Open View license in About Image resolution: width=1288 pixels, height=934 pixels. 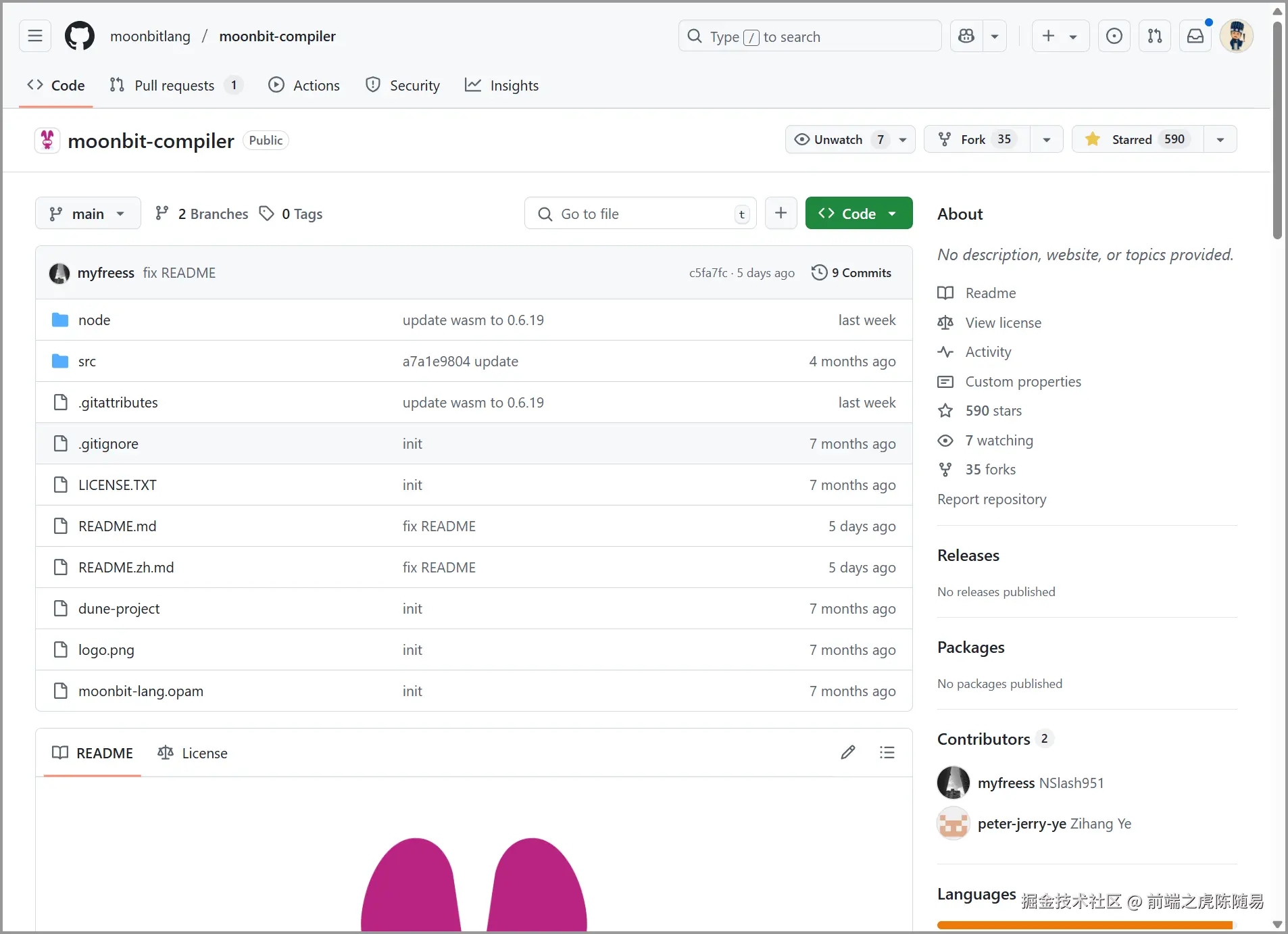pyautogui.click(x=1003, y=322)
